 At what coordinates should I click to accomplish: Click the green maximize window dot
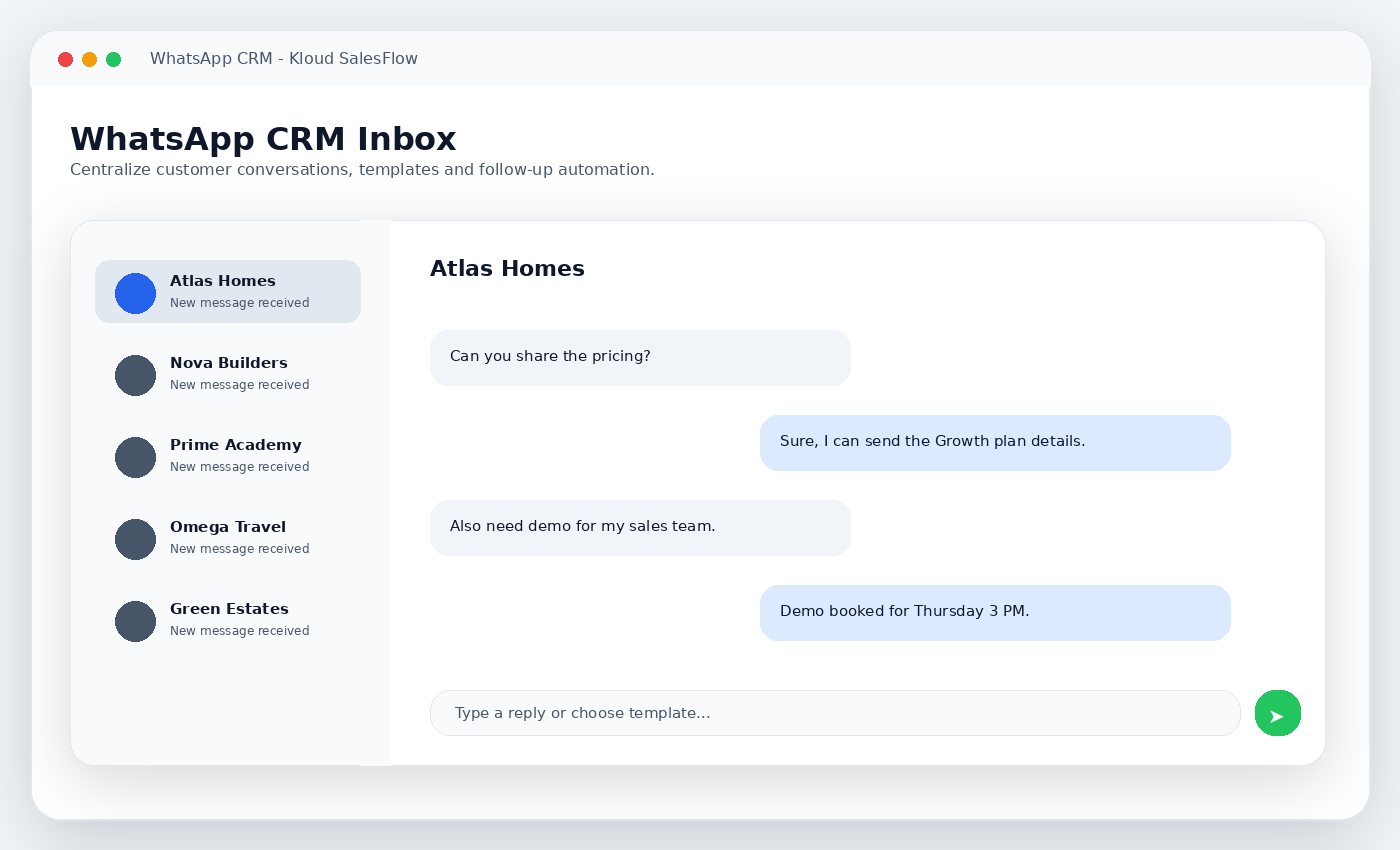coord(113,59)
